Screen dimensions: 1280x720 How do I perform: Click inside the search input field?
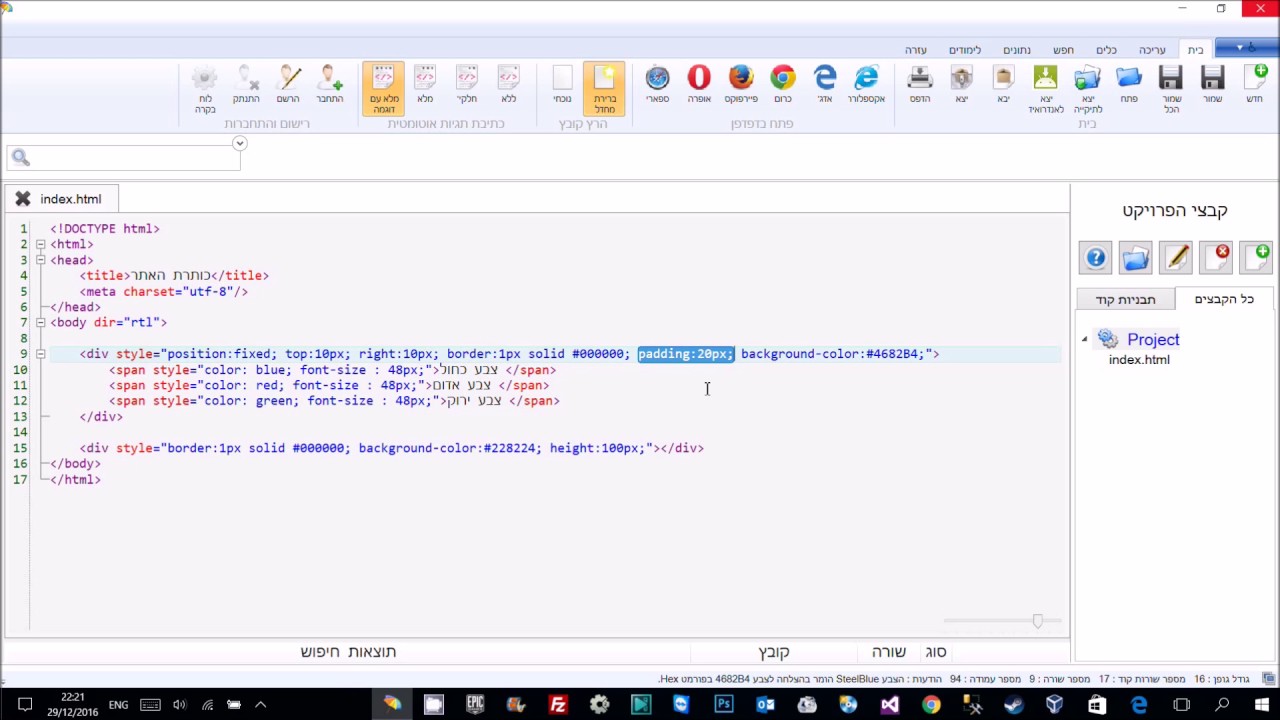(123, 158)
